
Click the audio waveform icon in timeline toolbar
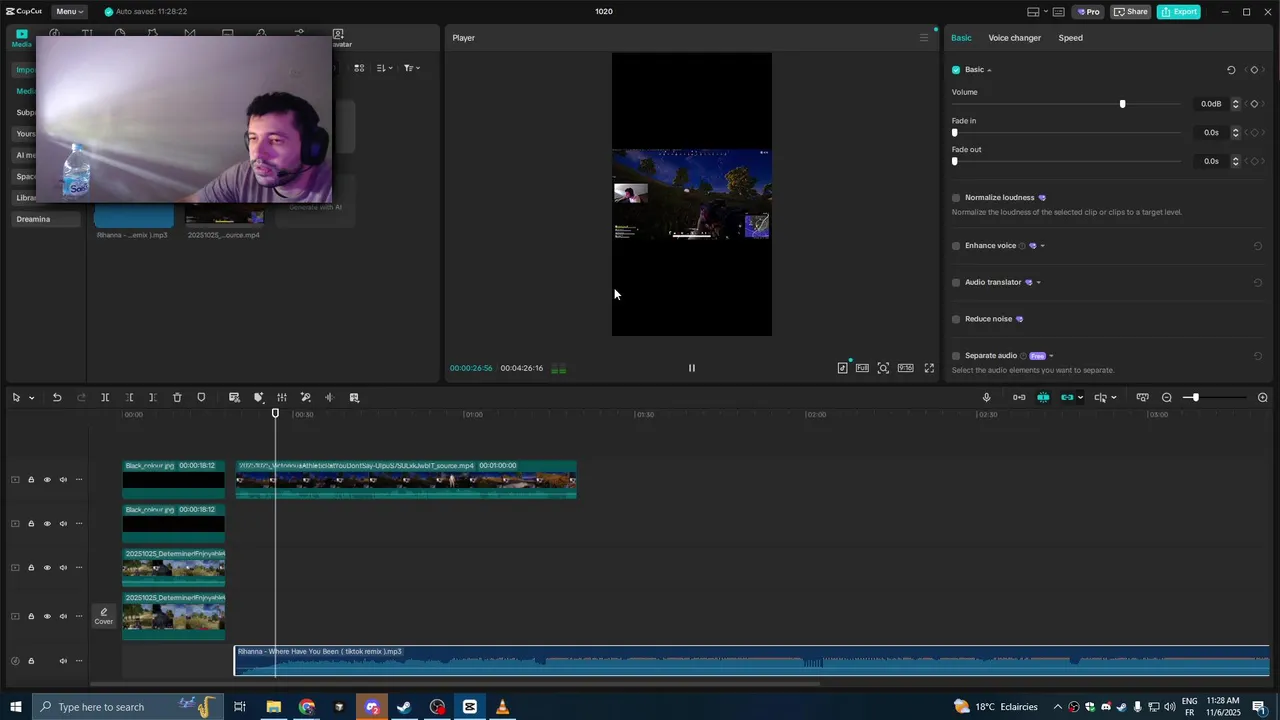pyautogui.click(x=329, y=397)
